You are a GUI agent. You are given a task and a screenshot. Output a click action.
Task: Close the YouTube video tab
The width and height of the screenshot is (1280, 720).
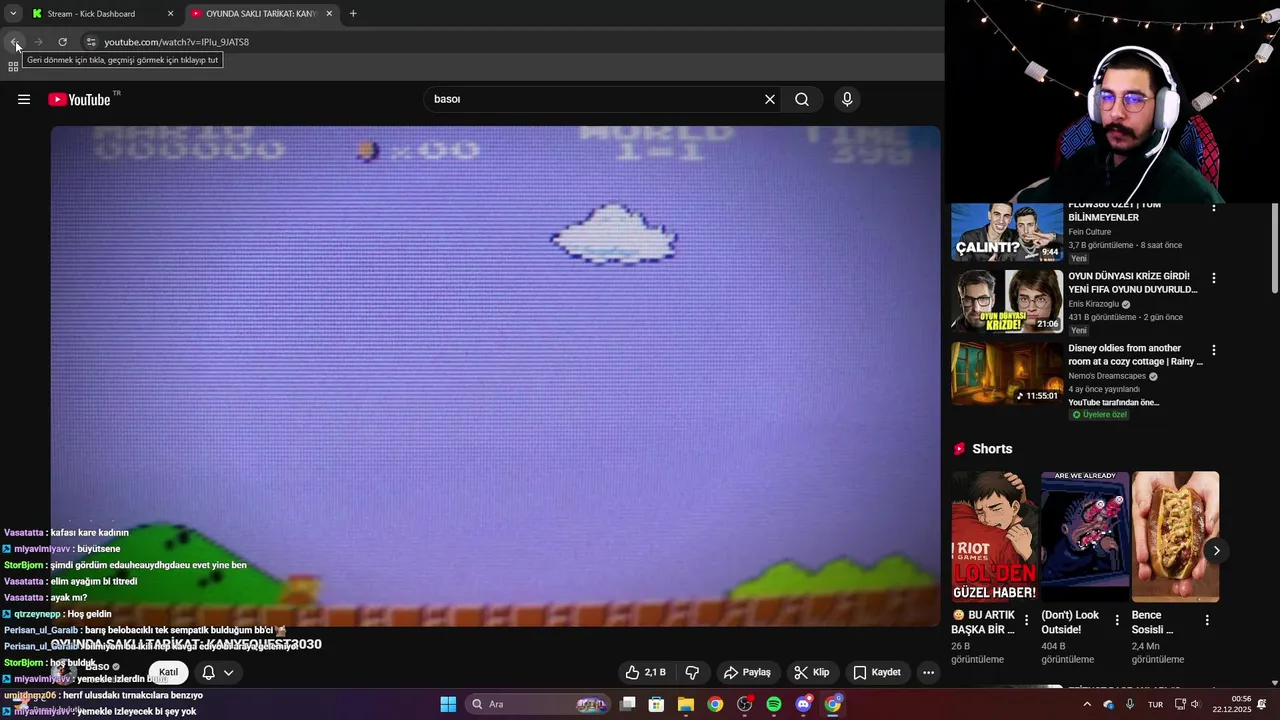(329, 14)
